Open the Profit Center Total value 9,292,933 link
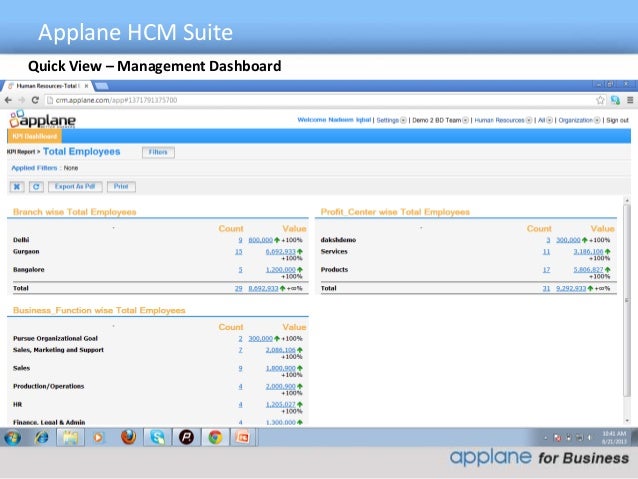The height and width of the screenshot is (479, 638). coord(571,288)
